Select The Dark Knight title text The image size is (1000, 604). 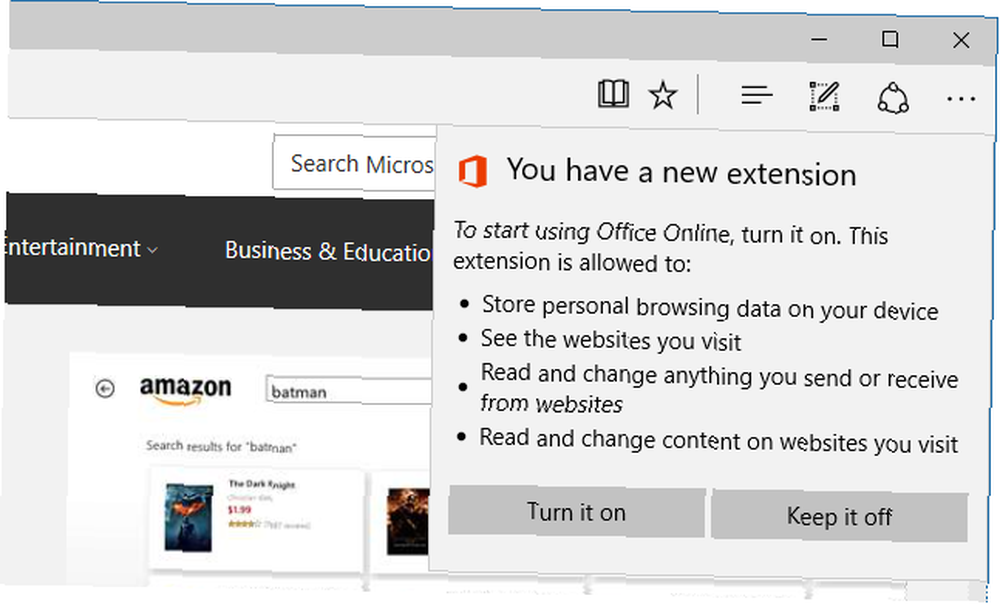point(261,484)
